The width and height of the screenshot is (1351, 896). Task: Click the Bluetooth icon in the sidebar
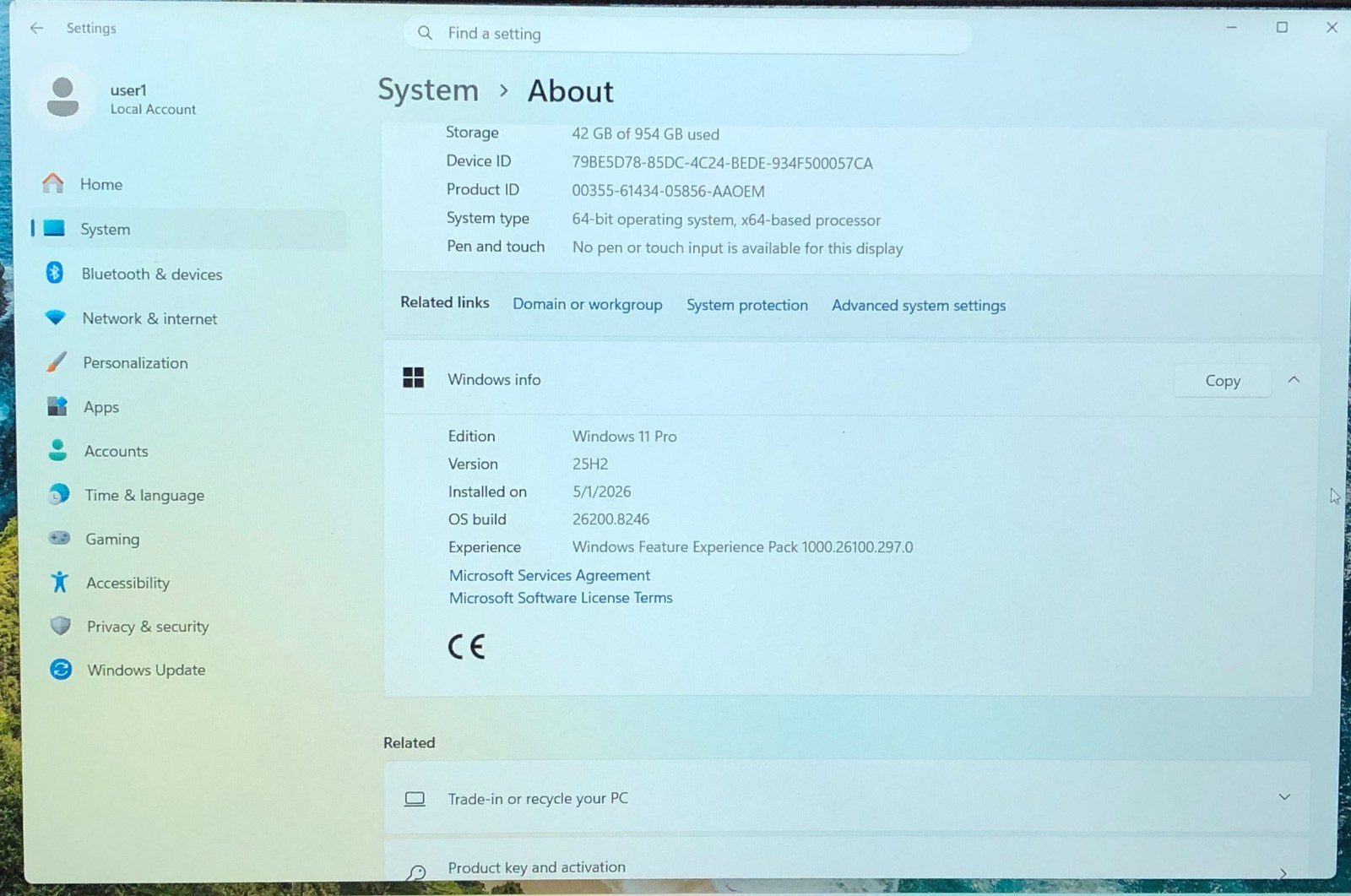click(x=55, y=273)
